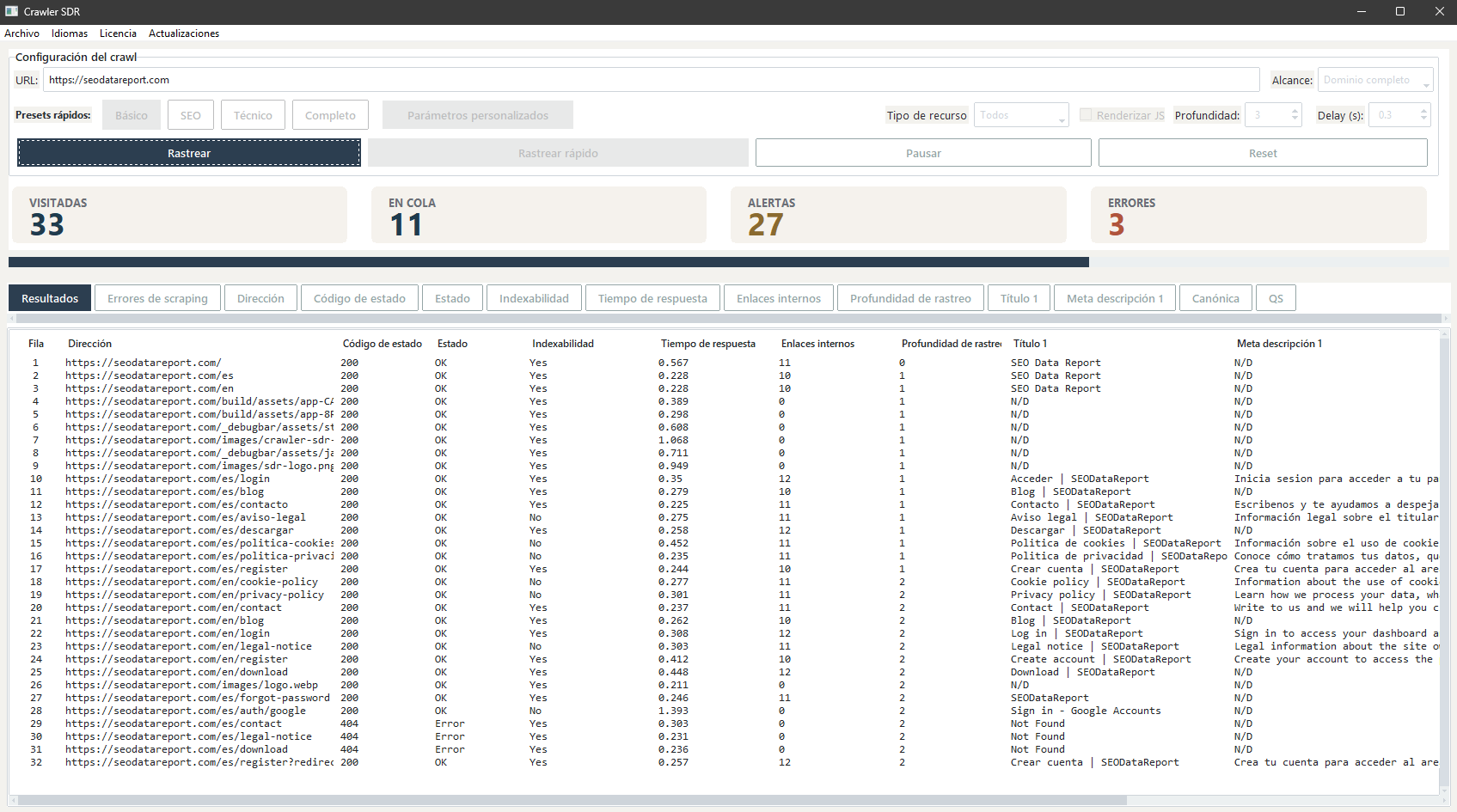1457x812 pixels.
Task: Open the Tipo de recurso dropdown
Action: point(1019,114)
